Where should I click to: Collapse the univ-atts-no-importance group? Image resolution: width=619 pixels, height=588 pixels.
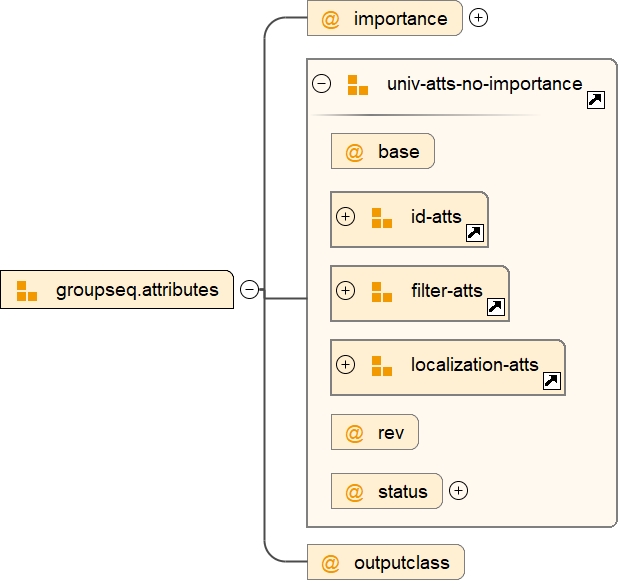(321, 84)
